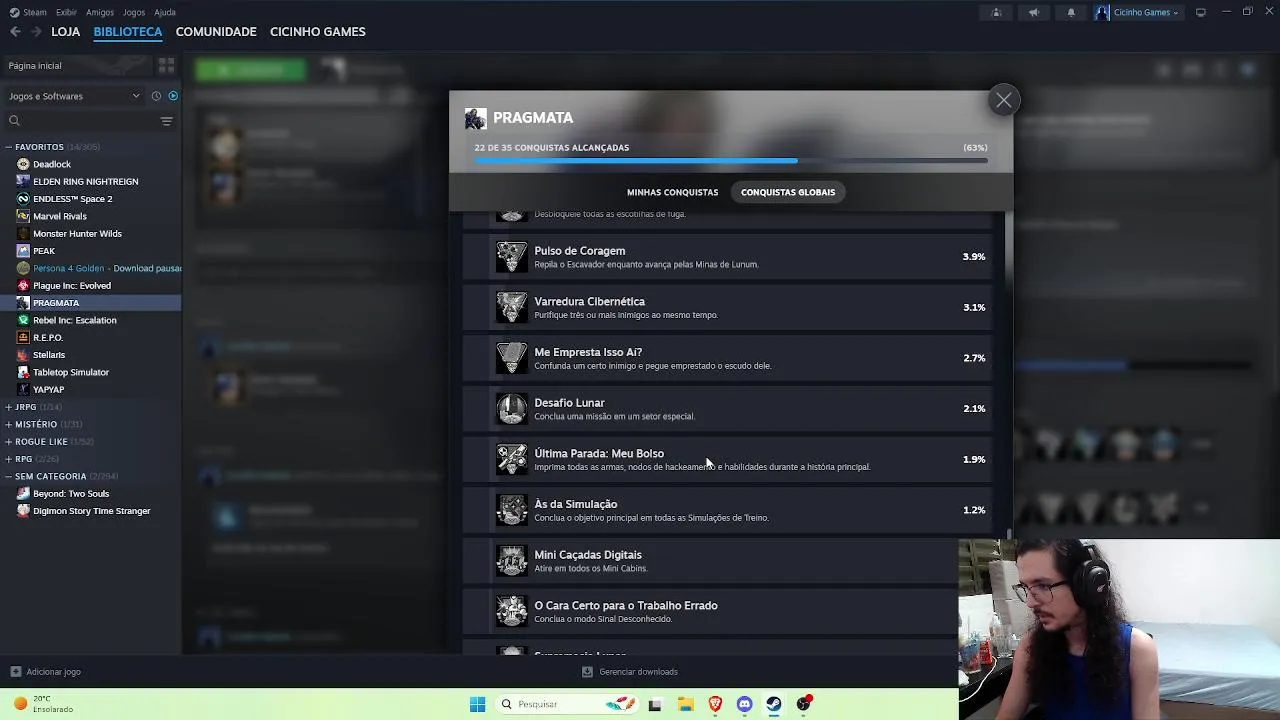Click the Última Parada: Meu Bolso icon
This screenshot has height=720, width=1280.
click(512, 459)
